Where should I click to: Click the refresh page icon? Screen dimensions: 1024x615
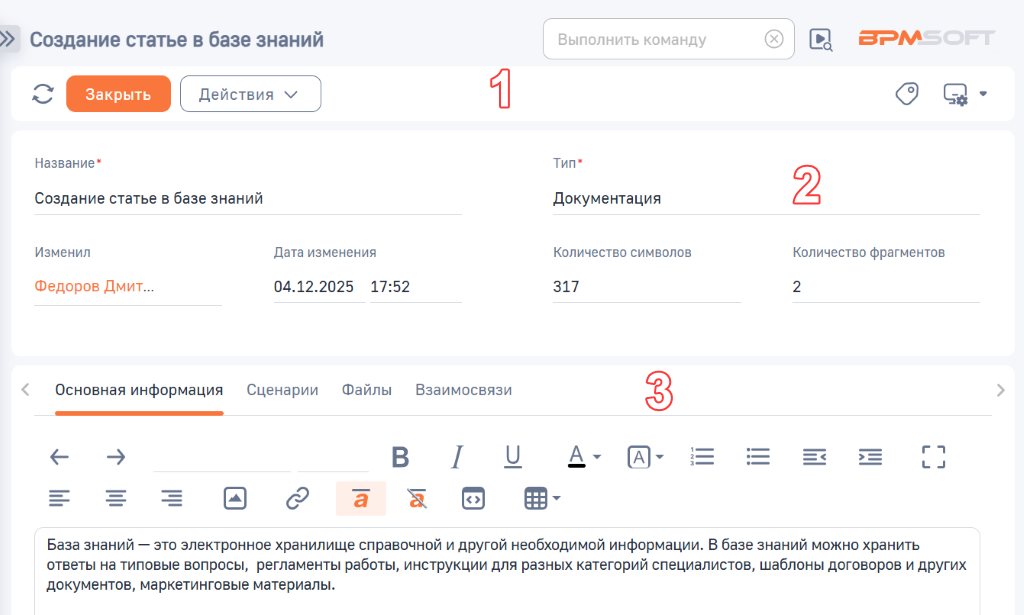(43, 94)
